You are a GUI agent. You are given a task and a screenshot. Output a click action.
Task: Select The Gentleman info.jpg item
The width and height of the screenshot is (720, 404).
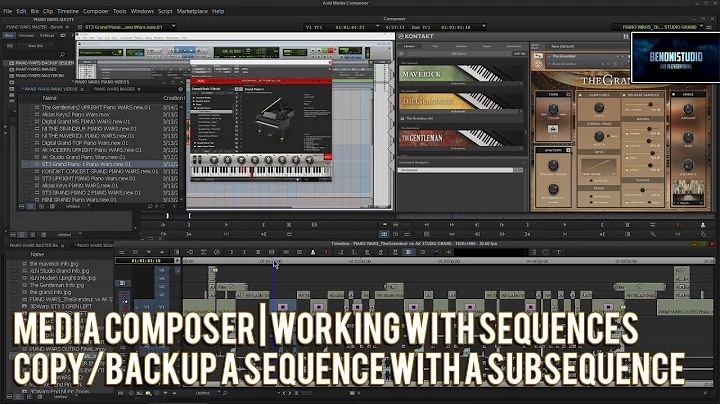56,285
